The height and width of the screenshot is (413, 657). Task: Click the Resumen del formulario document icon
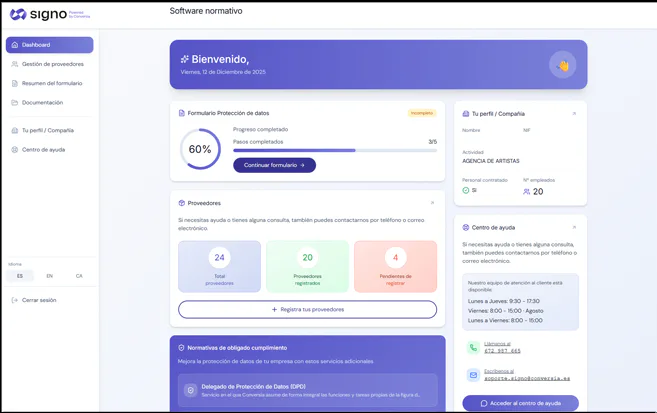coord(15,83)
